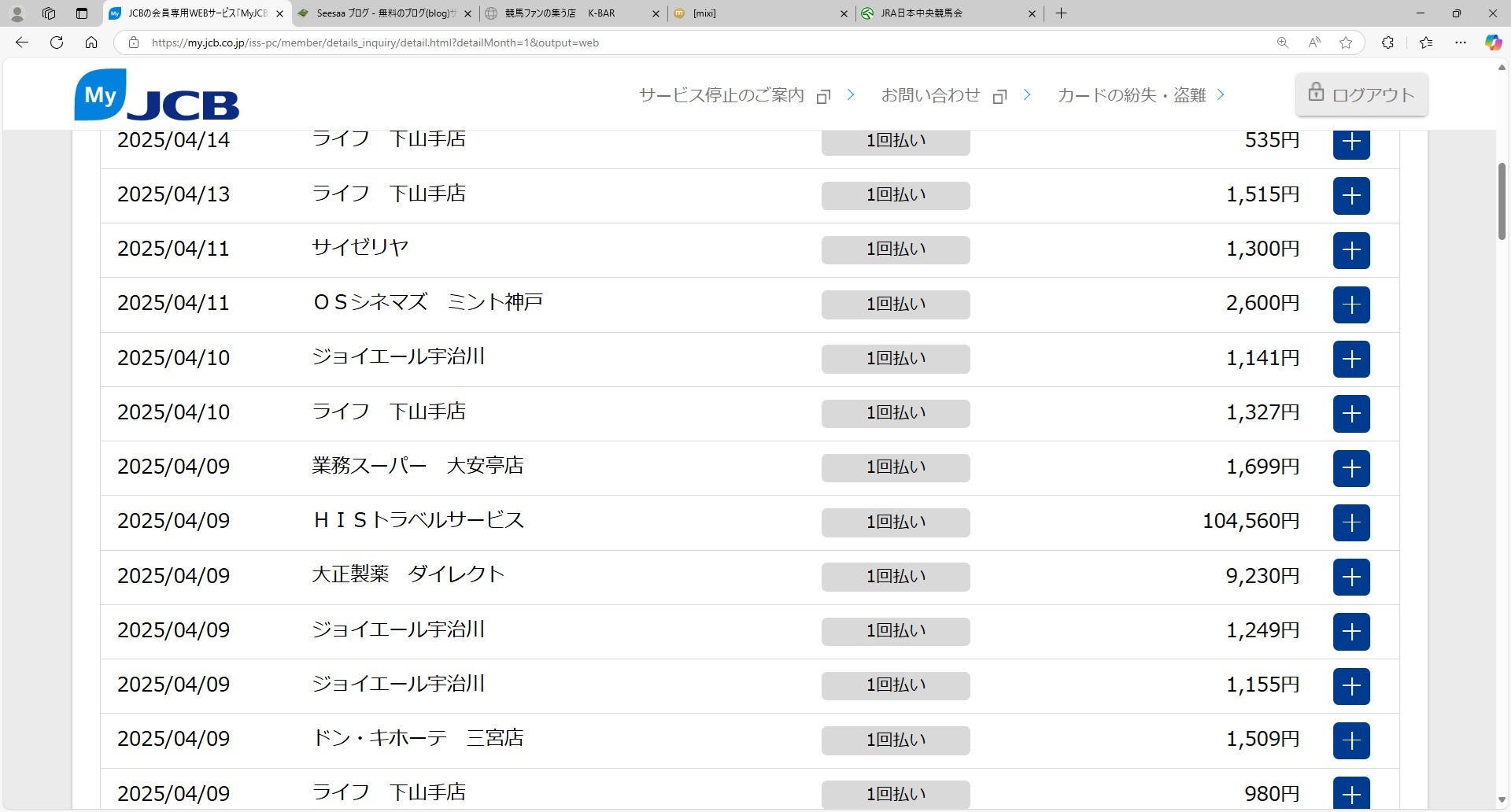Click the MyJCB logo

pos(157,95)
